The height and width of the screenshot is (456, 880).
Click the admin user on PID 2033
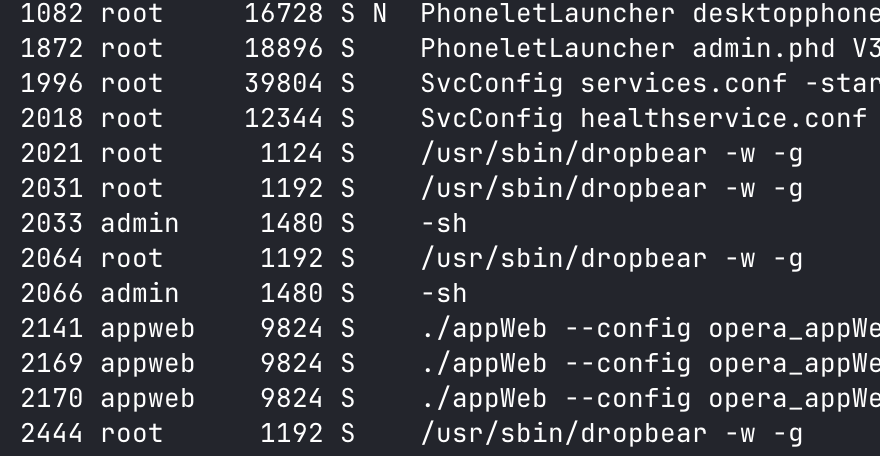point(140,224)
